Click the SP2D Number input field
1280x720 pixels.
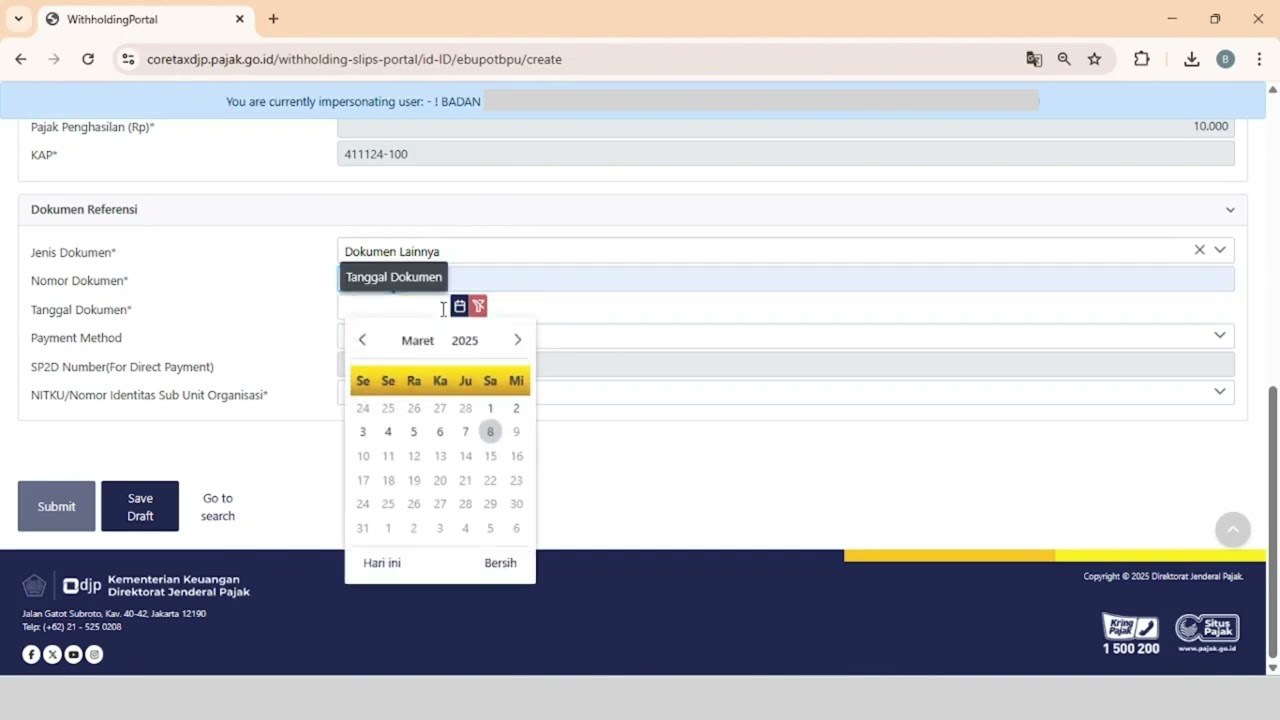point(786,365)
